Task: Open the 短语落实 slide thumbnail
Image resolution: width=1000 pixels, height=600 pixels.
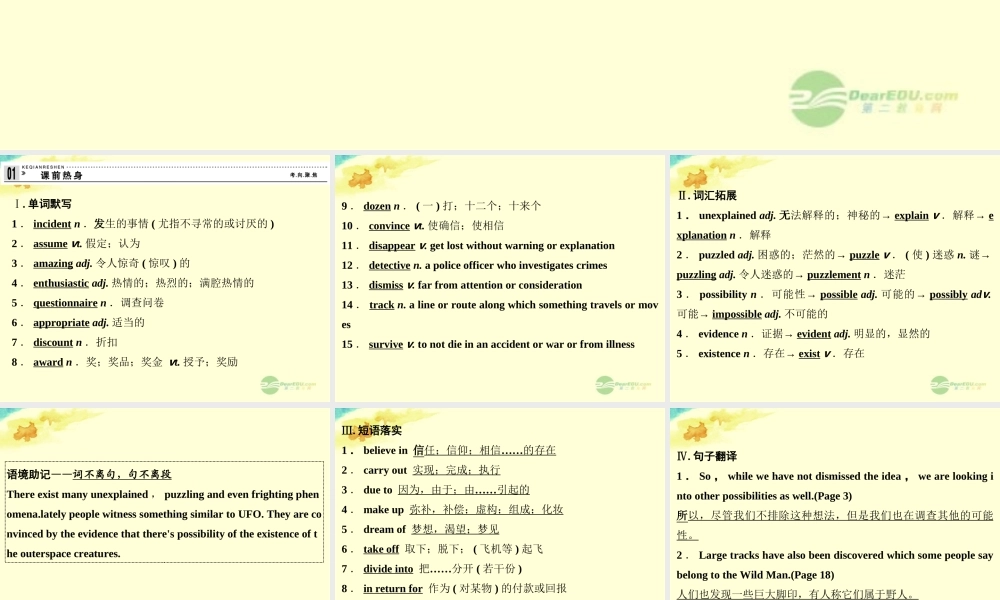Action: tap(499, 504)
